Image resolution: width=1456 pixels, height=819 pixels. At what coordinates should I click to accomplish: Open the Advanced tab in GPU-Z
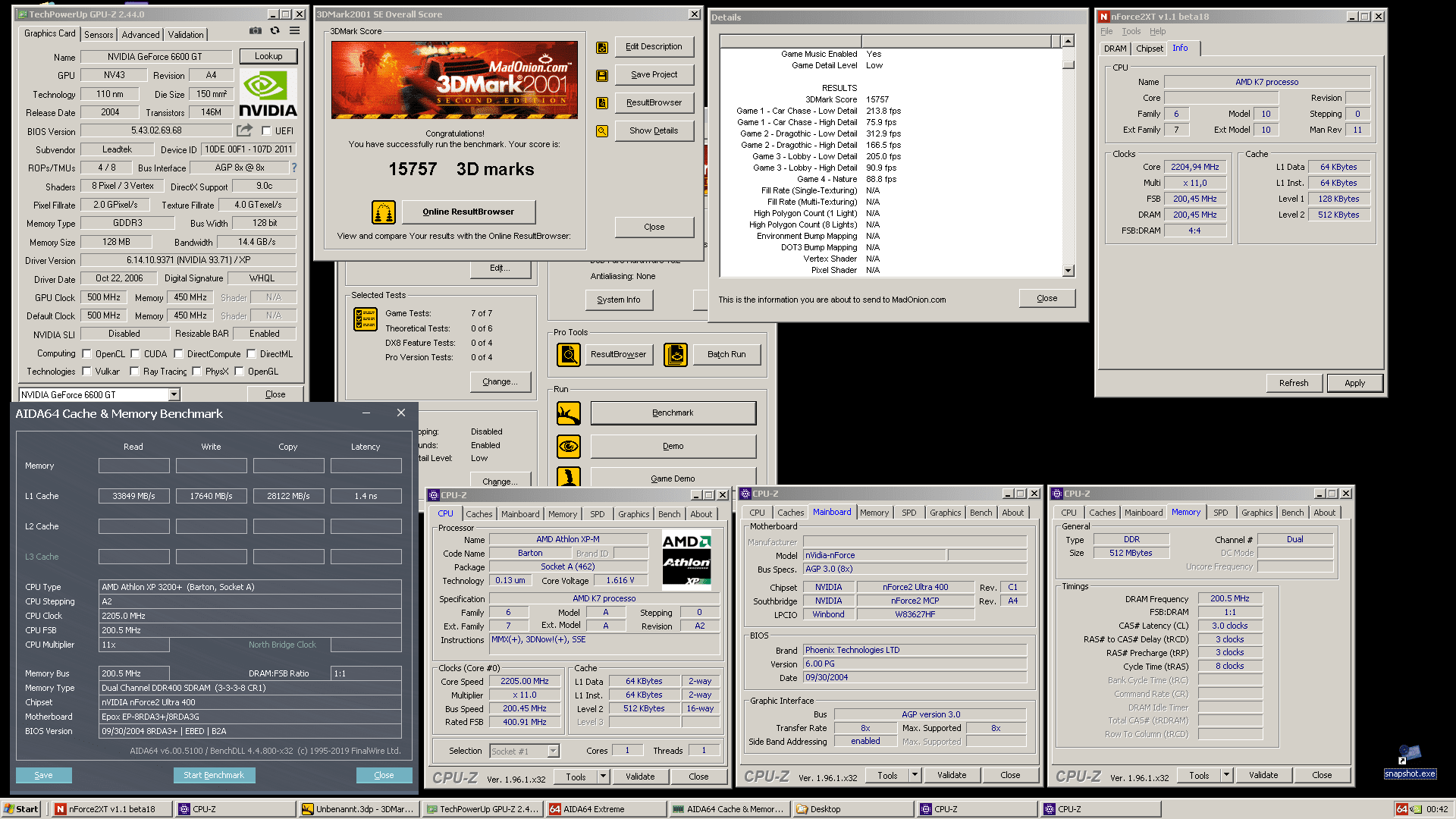click(x=141, y=35)
